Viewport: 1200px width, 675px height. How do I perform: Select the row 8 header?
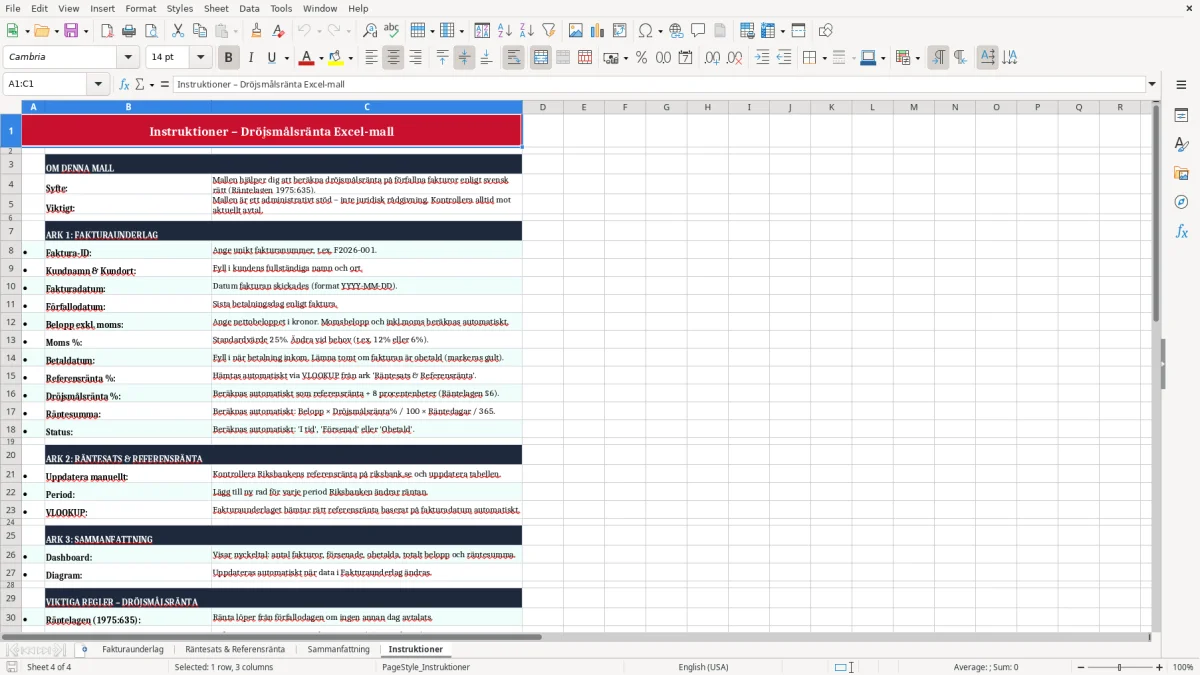11,251
